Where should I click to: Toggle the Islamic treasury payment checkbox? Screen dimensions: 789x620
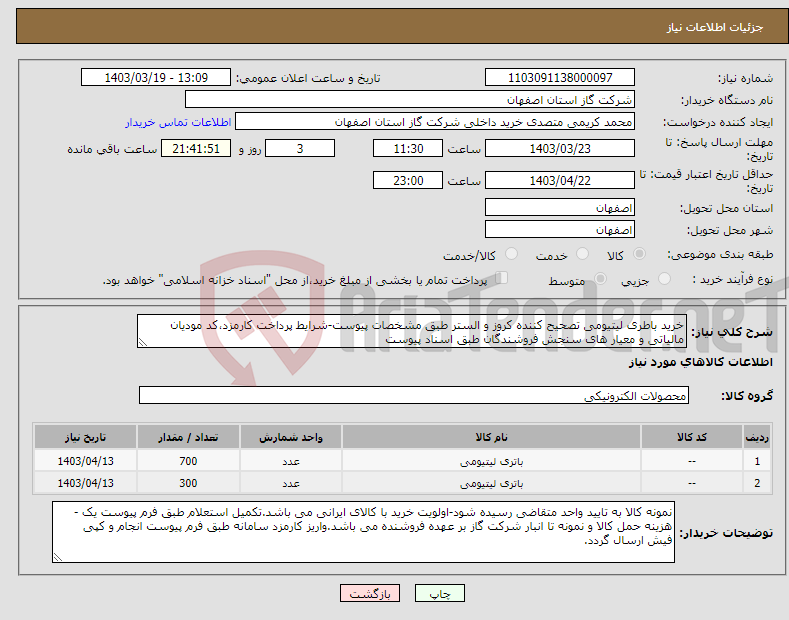pyautogui.click(x=502, y=278)
